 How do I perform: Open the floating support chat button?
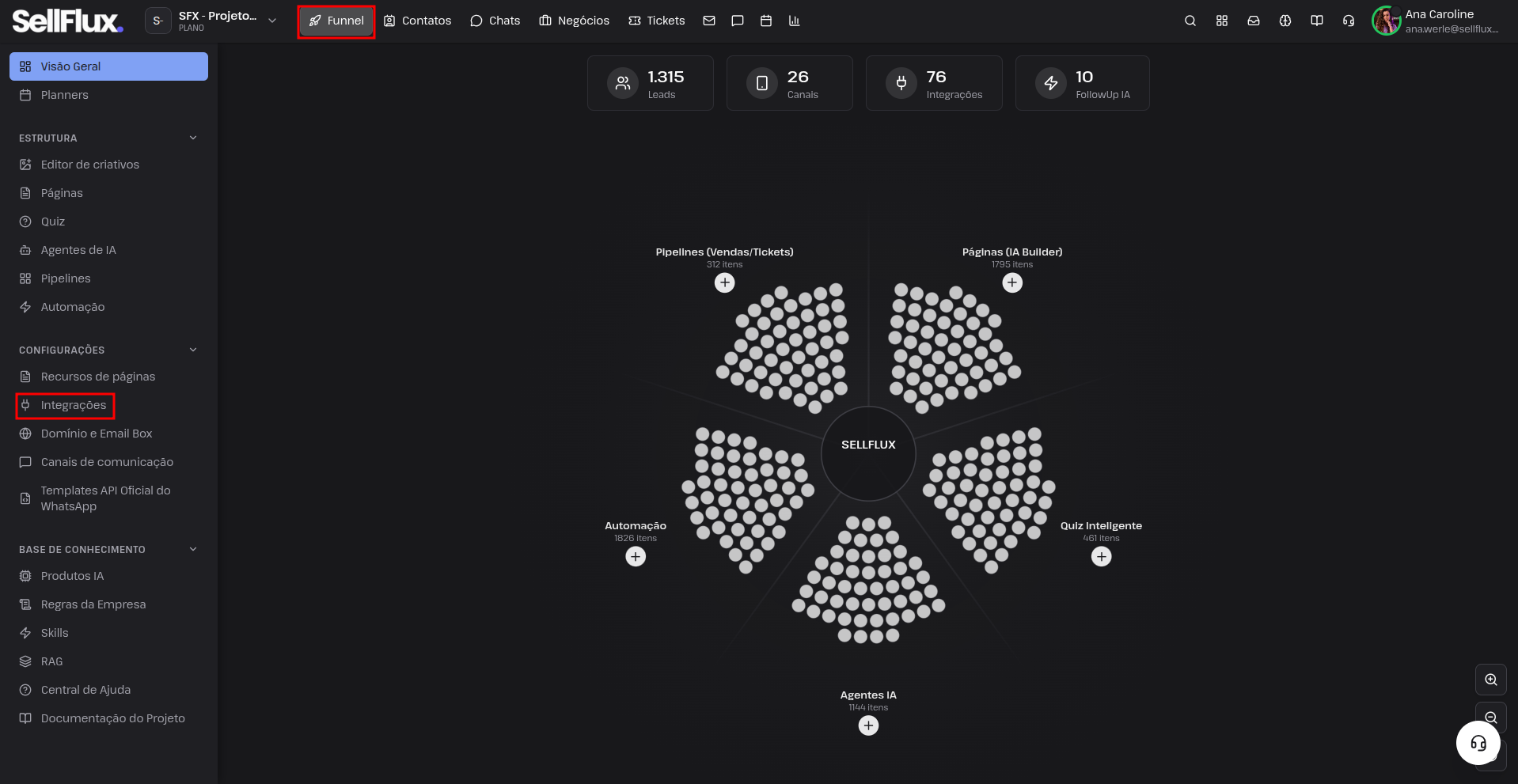click(x=1478, y=743)
